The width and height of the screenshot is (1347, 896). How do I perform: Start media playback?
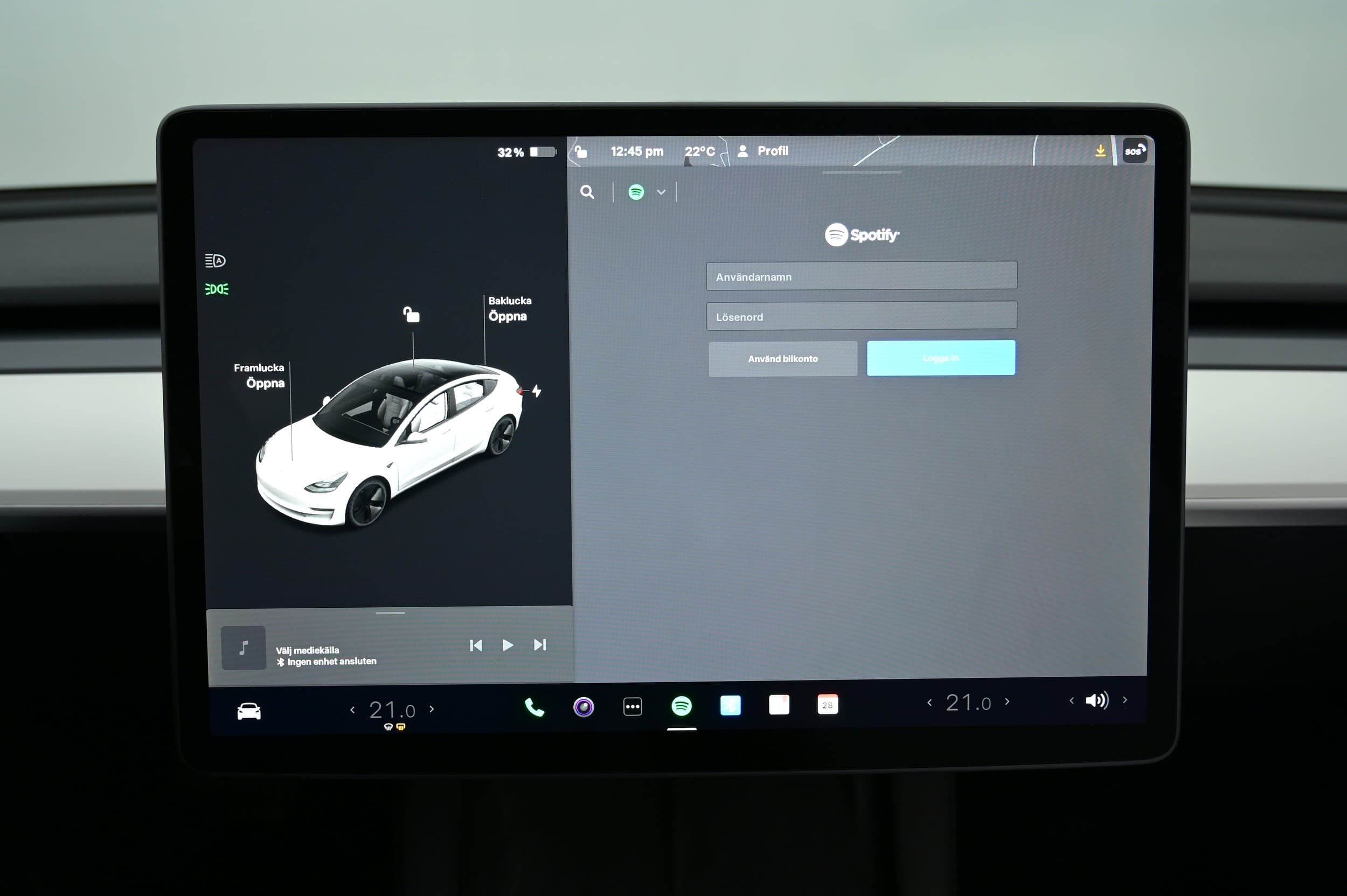508,645
